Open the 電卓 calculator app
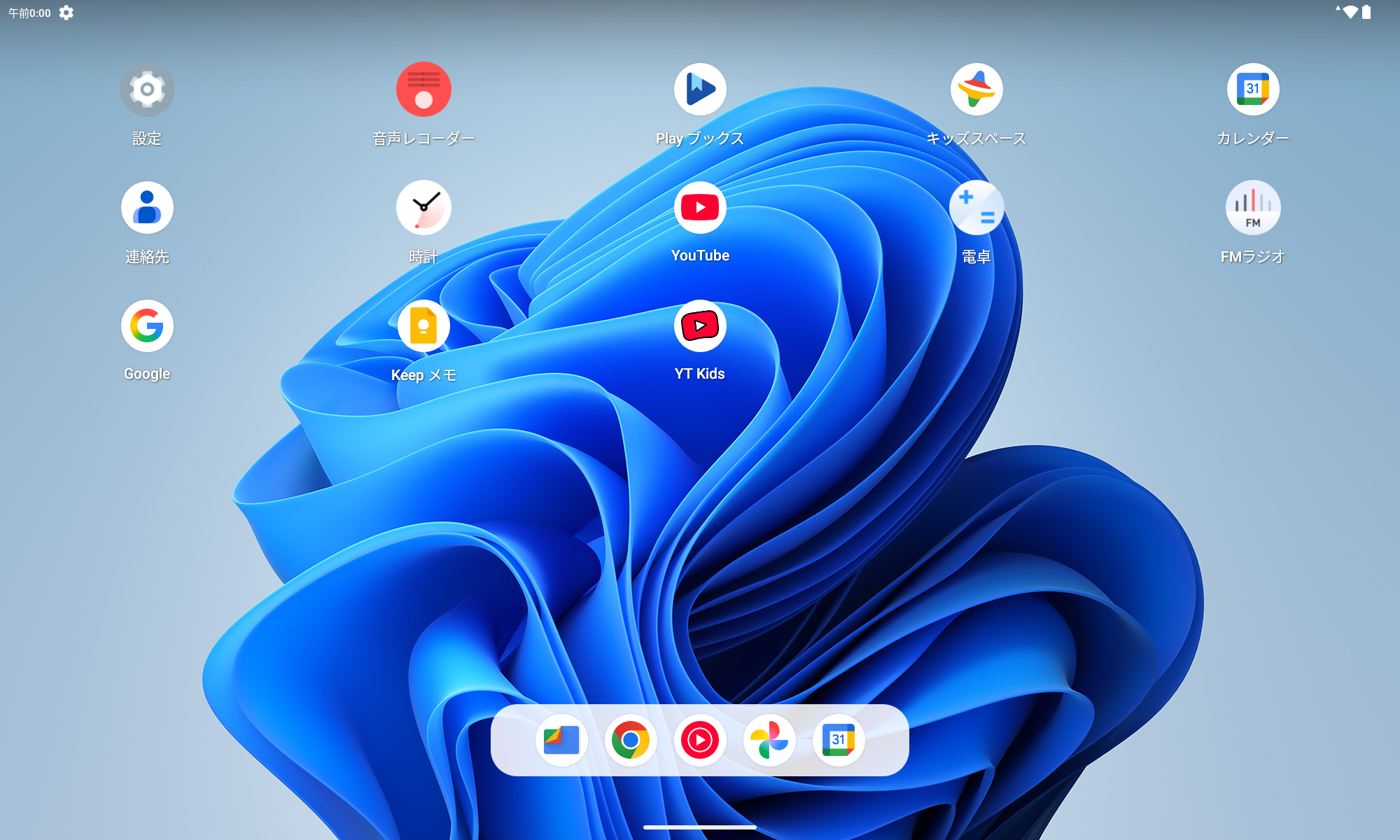The height and width of the screenshot is (840, 1400). [x=976, y=208]
